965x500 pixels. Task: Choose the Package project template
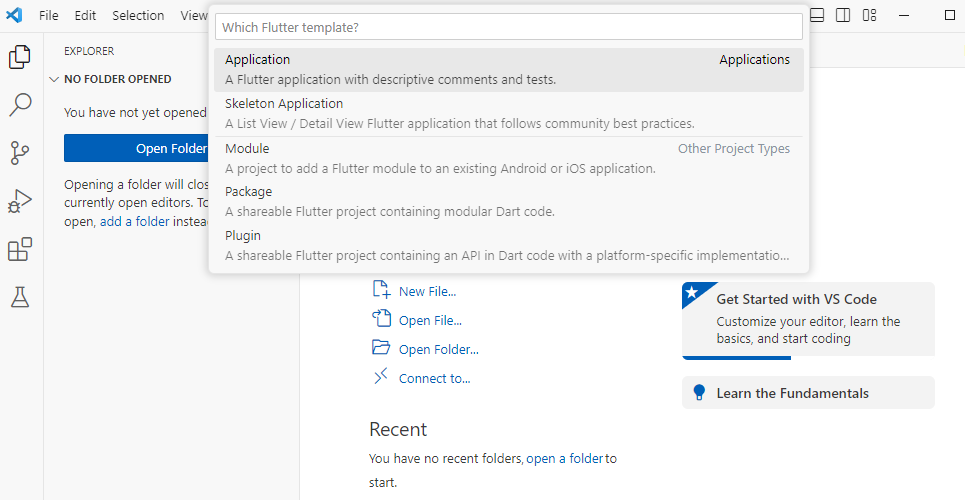pyautogui.click(x=509, y=201)
